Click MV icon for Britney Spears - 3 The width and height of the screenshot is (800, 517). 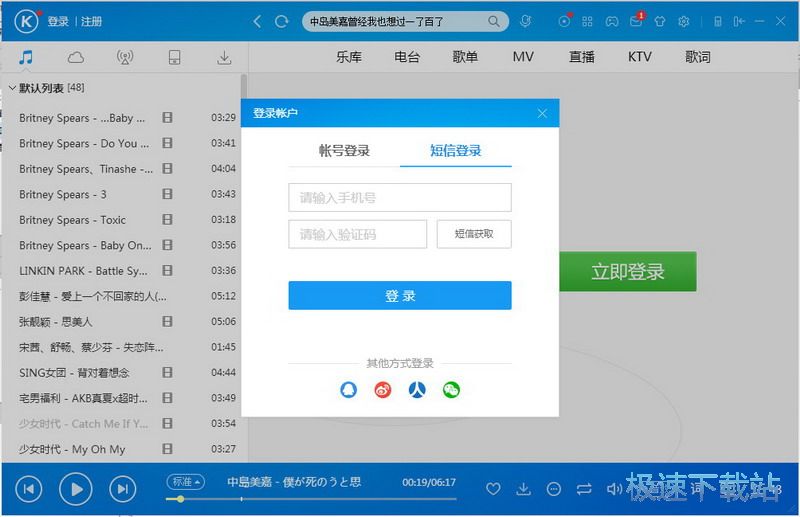tap(167, 194)
